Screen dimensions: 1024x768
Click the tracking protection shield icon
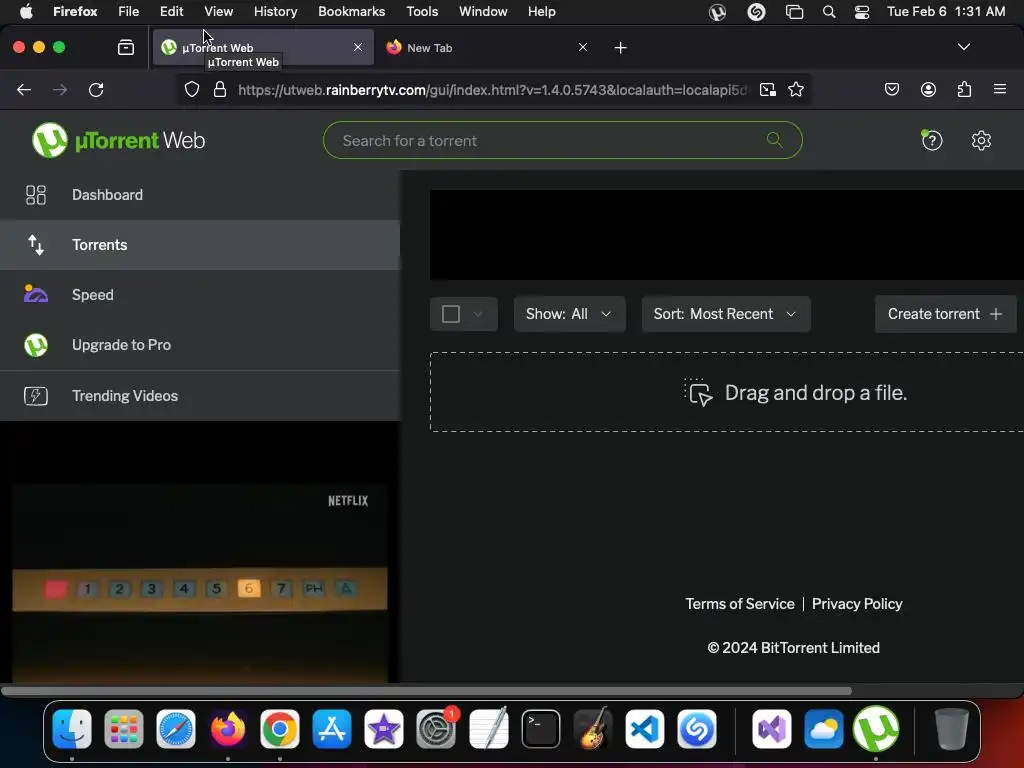(191, 89)
